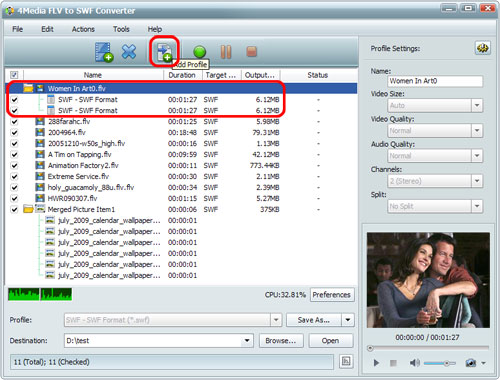The image size is (500, 380).
Task: Click the file icon of Extreme Service.flv
Action: coord(40,176)
